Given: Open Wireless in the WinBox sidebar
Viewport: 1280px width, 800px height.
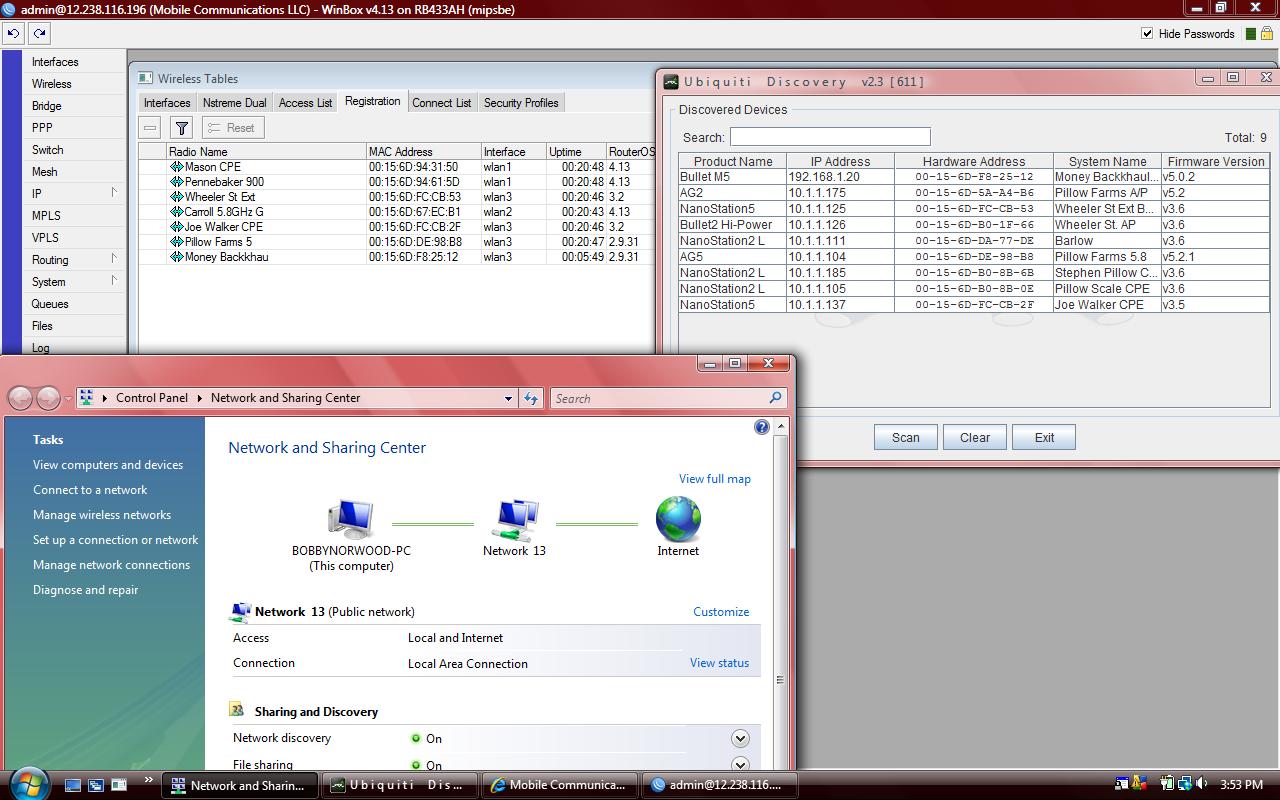Looking at the screenshot, I should (x=52, y=84).
